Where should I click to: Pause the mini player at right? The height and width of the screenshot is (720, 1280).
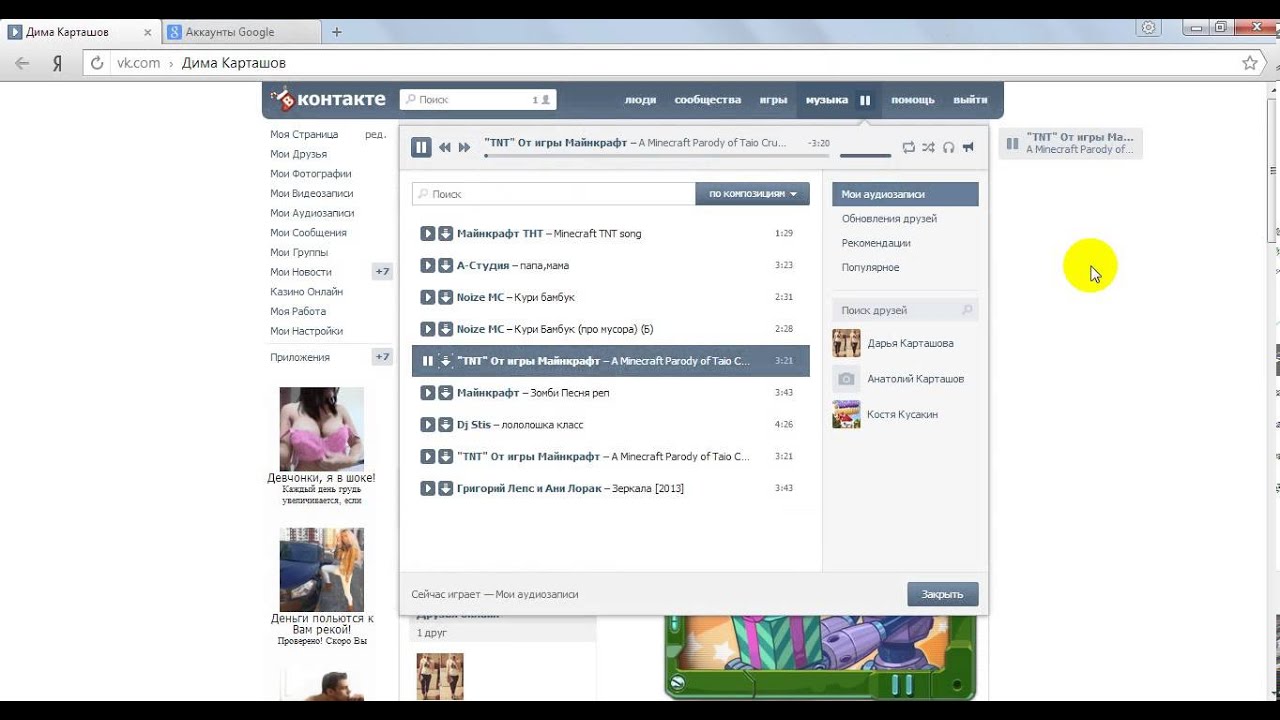click(x=1012, y=144)
